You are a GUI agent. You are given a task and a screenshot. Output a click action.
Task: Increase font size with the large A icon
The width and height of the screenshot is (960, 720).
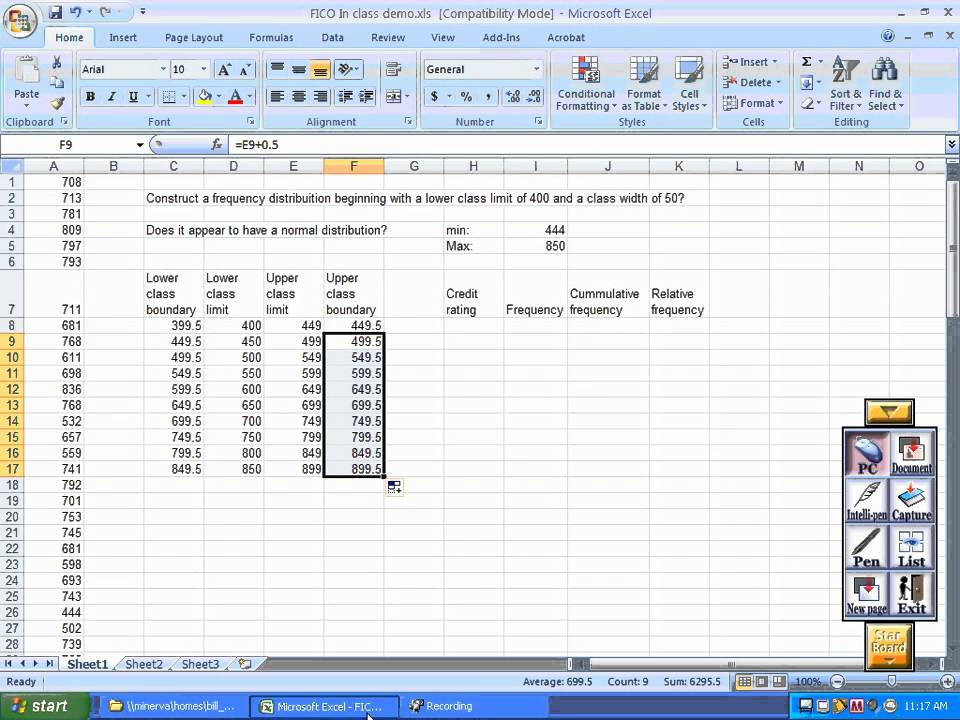225,70
